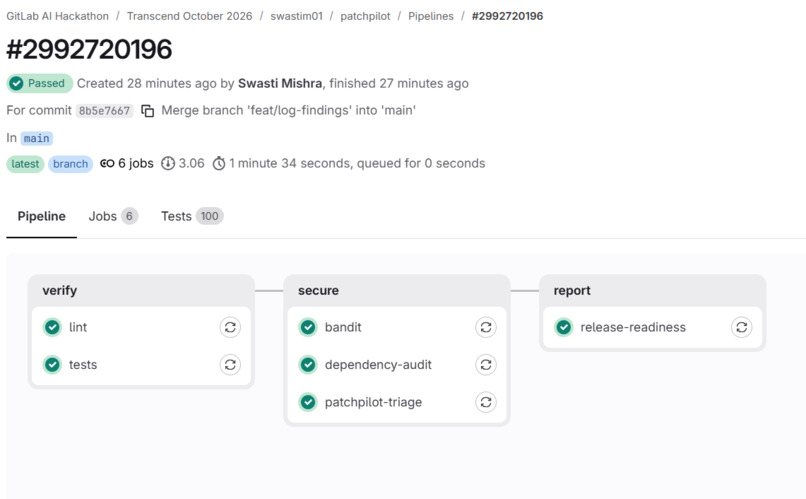Open the Jobs tab

113,216
